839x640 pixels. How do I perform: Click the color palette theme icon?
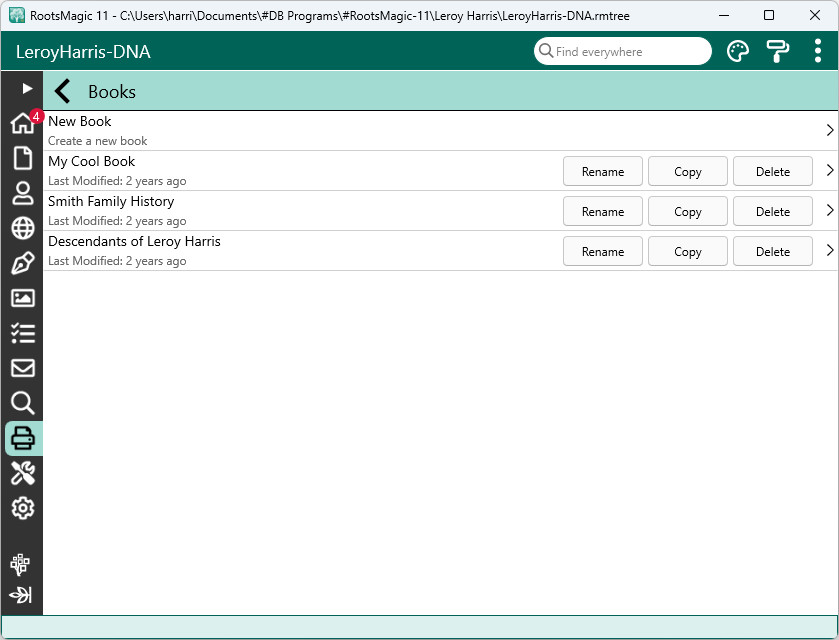point(737,52)
